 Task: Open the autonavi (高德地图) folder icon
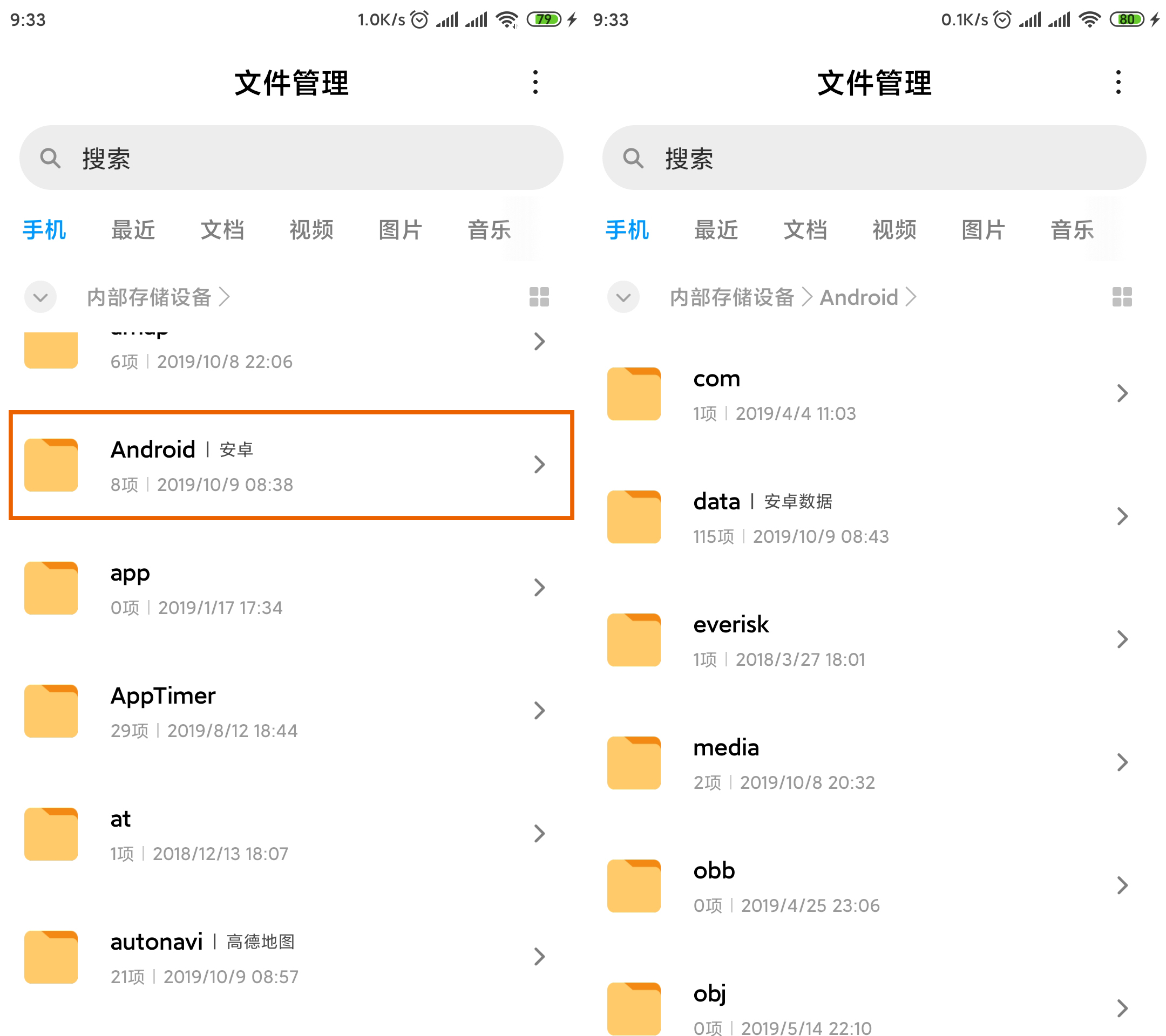(50, 957)
